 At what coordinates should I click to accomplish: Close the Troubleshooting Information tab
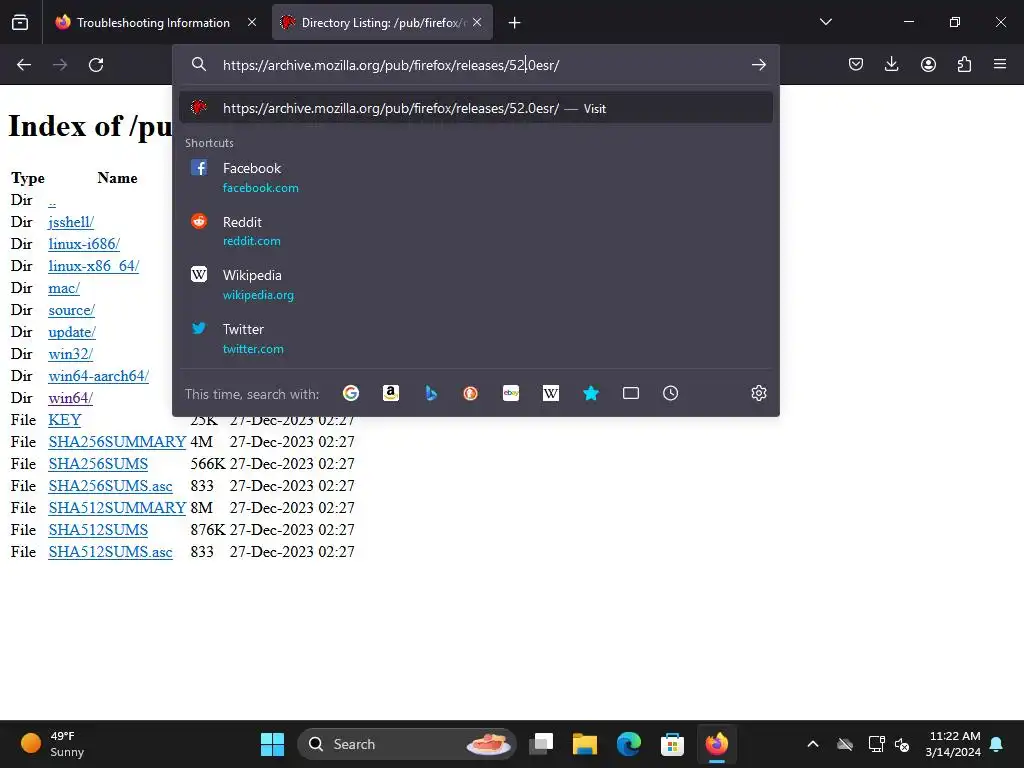(252, 22)
